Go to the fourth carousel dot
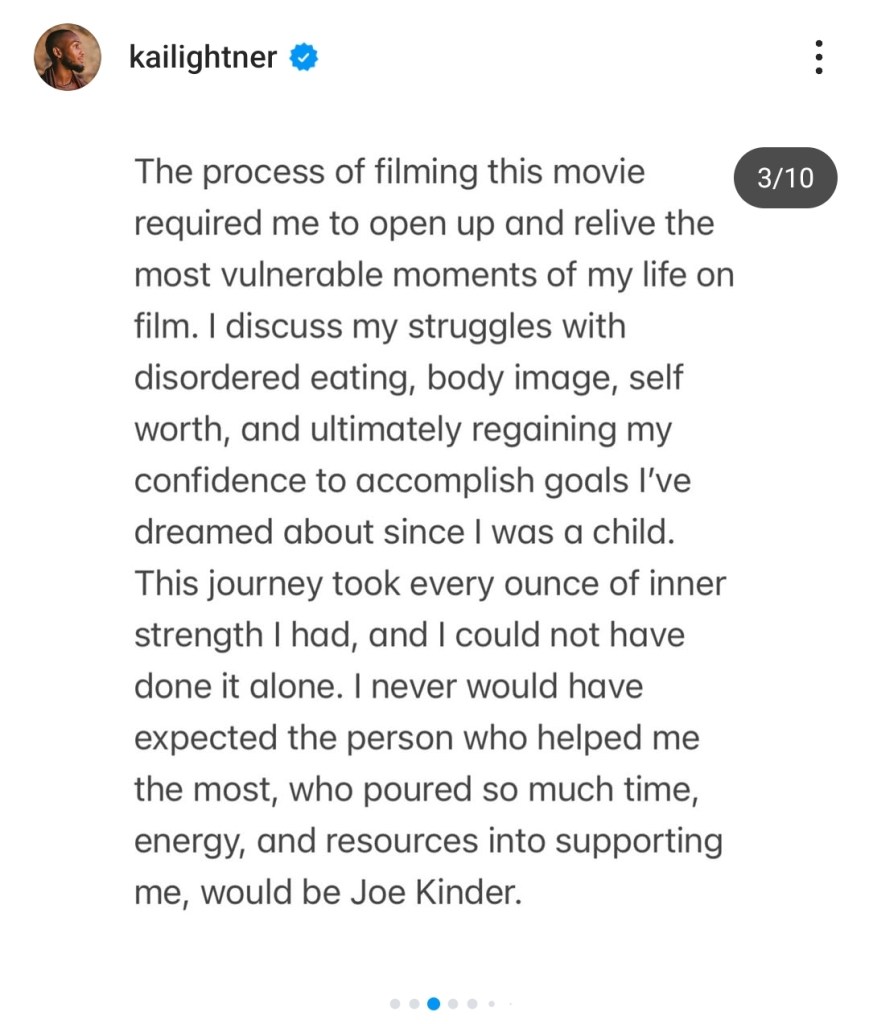 point(453,1003)
